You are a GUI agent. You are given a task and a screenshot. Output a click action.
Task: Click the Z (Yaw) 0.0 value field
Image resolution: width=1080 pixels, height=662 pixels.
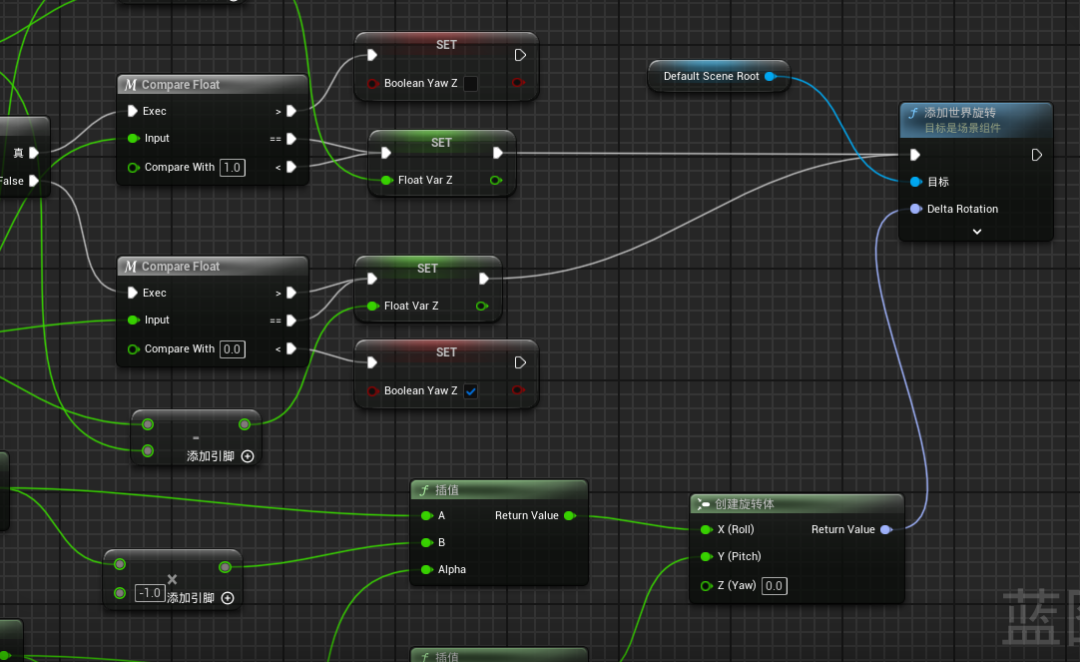[774, 586]
